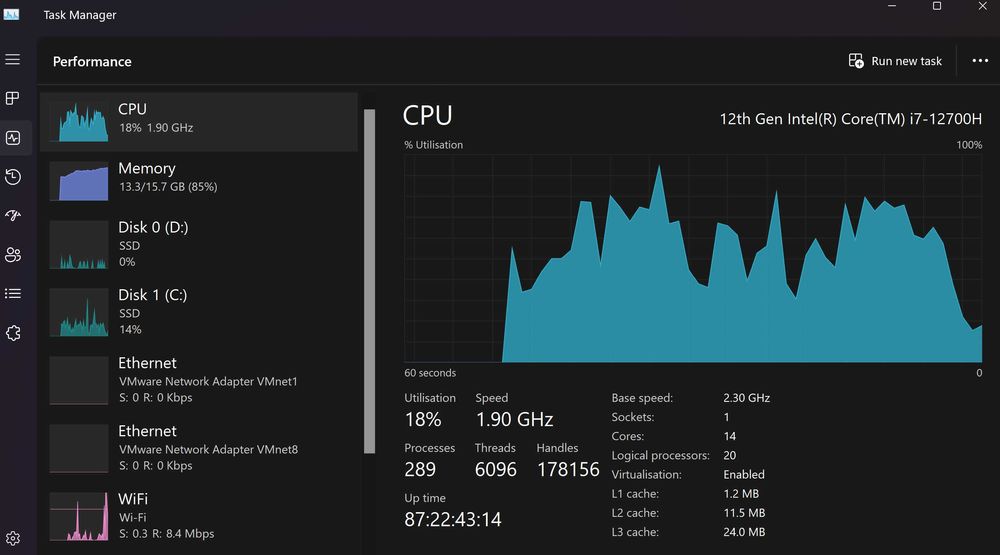Click the Base speed 2.30 GHz value
Viewport: 1000px width, 555px height.
(746, 398)
